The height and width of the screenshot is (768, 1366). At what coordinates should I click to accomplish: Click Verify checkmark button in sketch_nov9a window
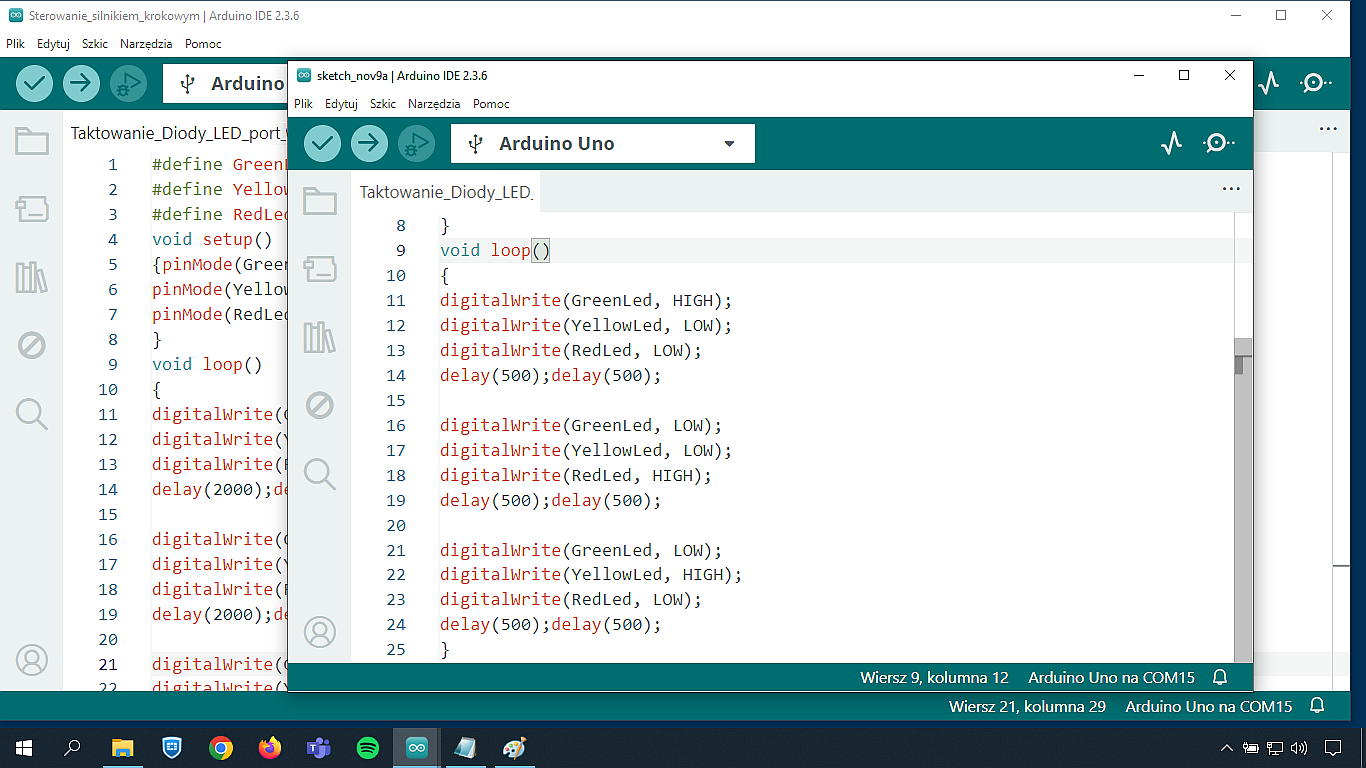coord(322,143)
